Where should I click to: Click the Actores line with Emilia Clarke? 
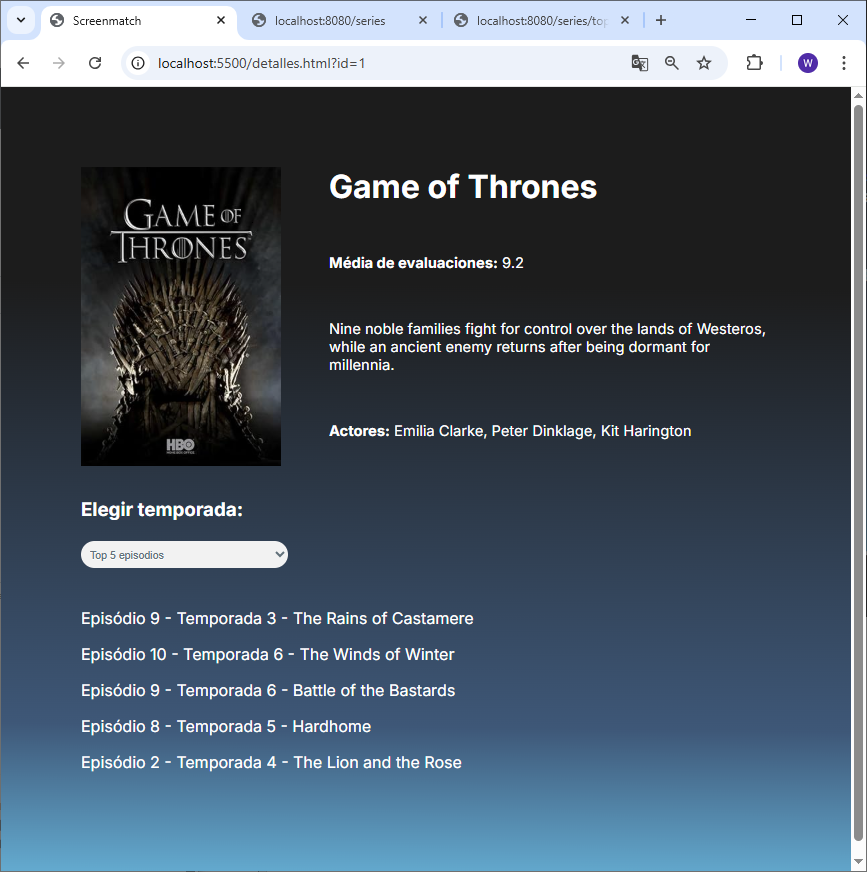tap(510, 431)
